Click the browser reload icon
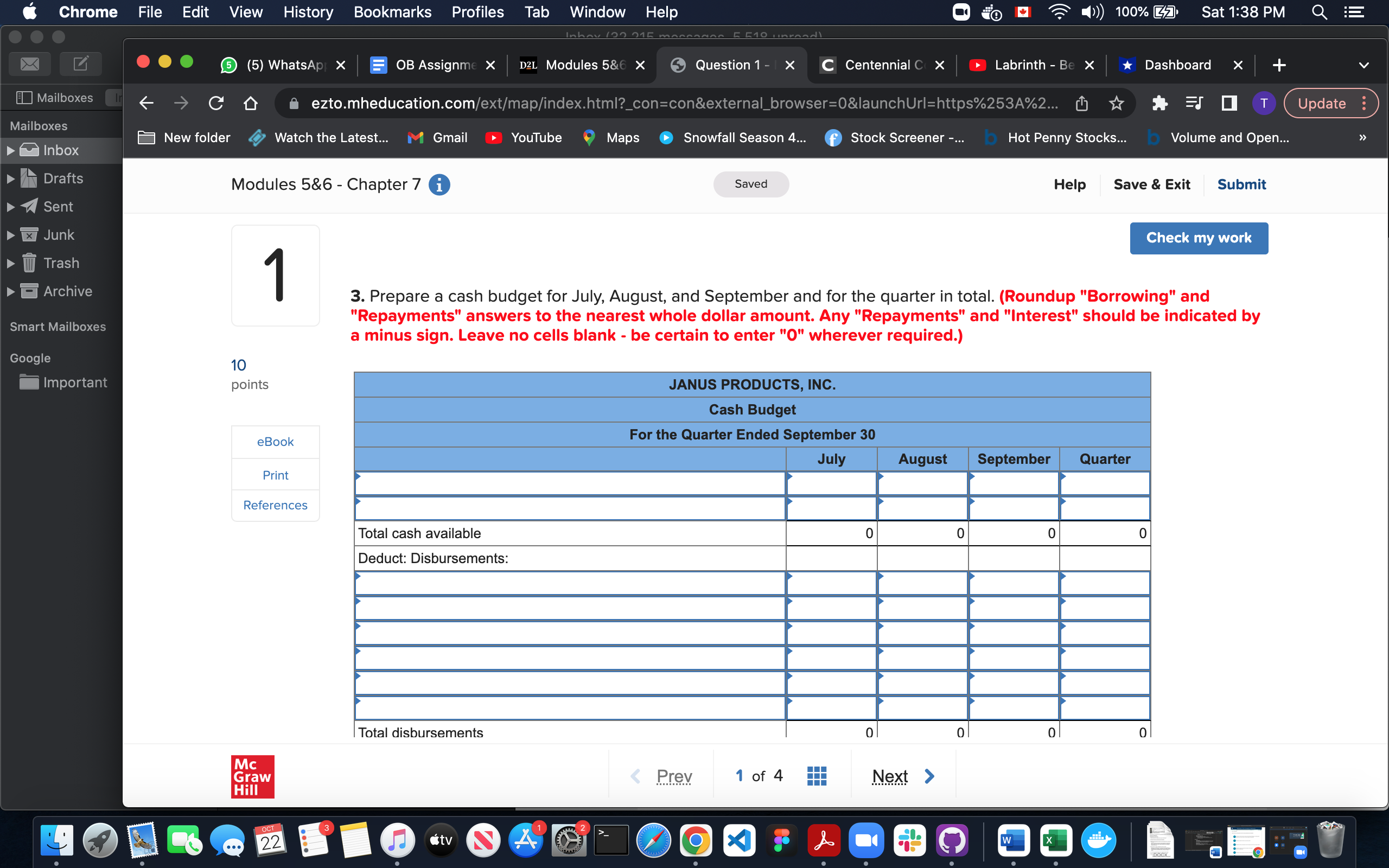Viewport: 1389px width, 868px height. tap(216, 103)
